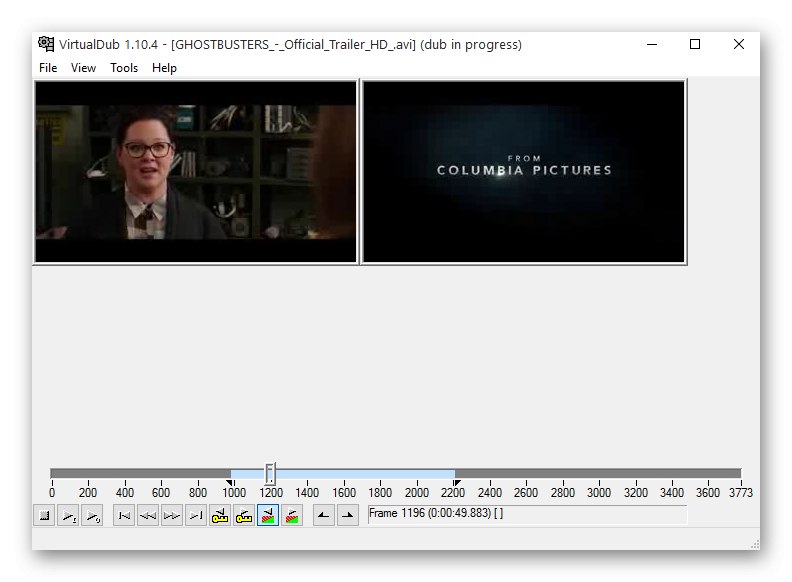Viewport: 792px width, 582px height.
Task: Click the Frame 1196 position field
Action: [527, 514]
